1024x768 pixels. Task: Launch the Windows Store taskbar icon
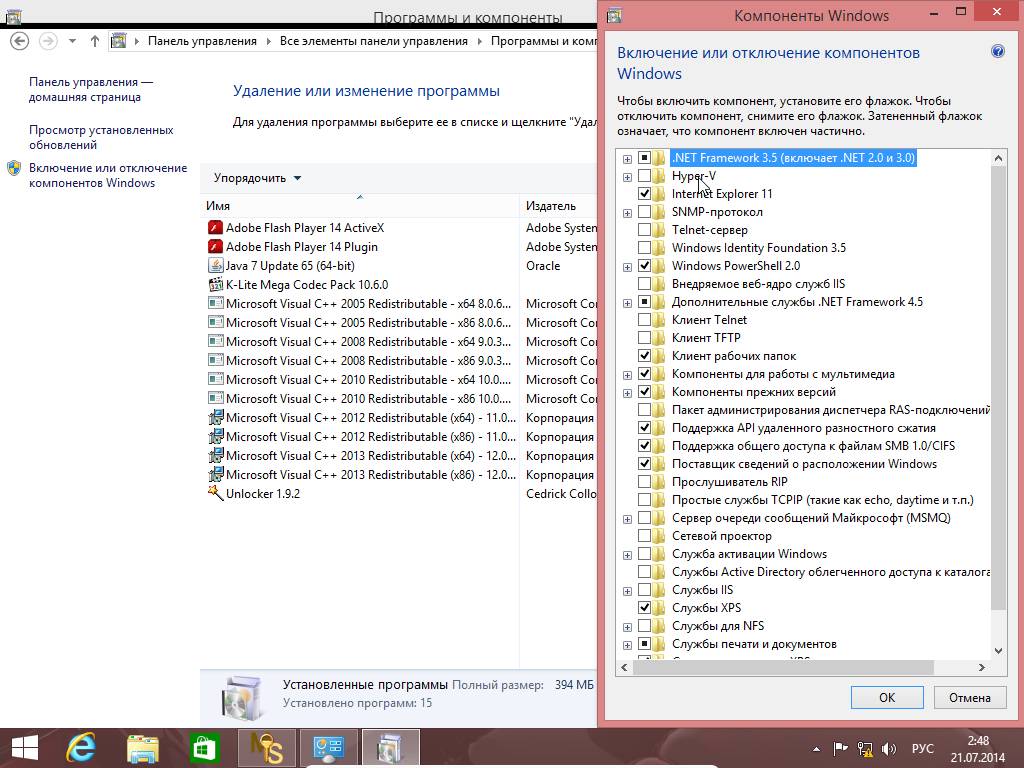click(205, 747)
